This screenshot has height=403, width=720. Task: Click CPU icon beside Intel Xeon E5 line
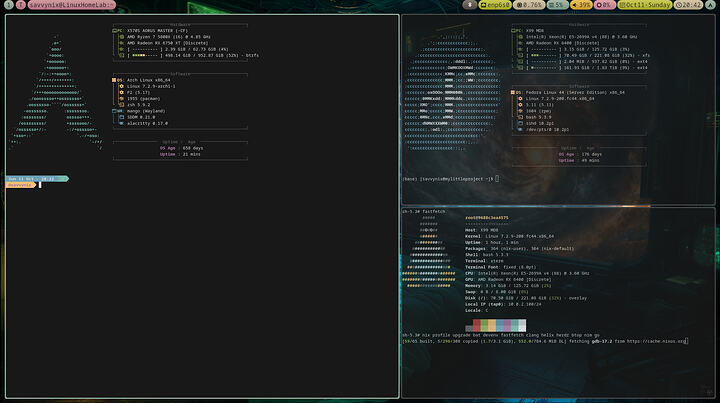pyautogui.click(x=521, y=37)
